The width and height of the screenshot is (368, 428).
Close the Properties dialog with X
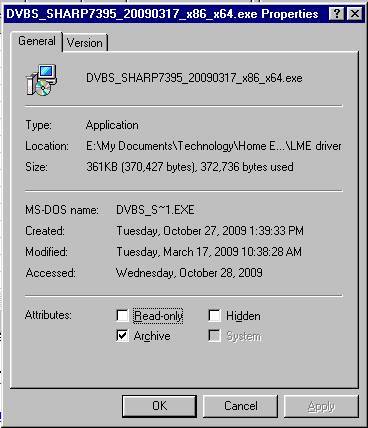click(355, 14)
